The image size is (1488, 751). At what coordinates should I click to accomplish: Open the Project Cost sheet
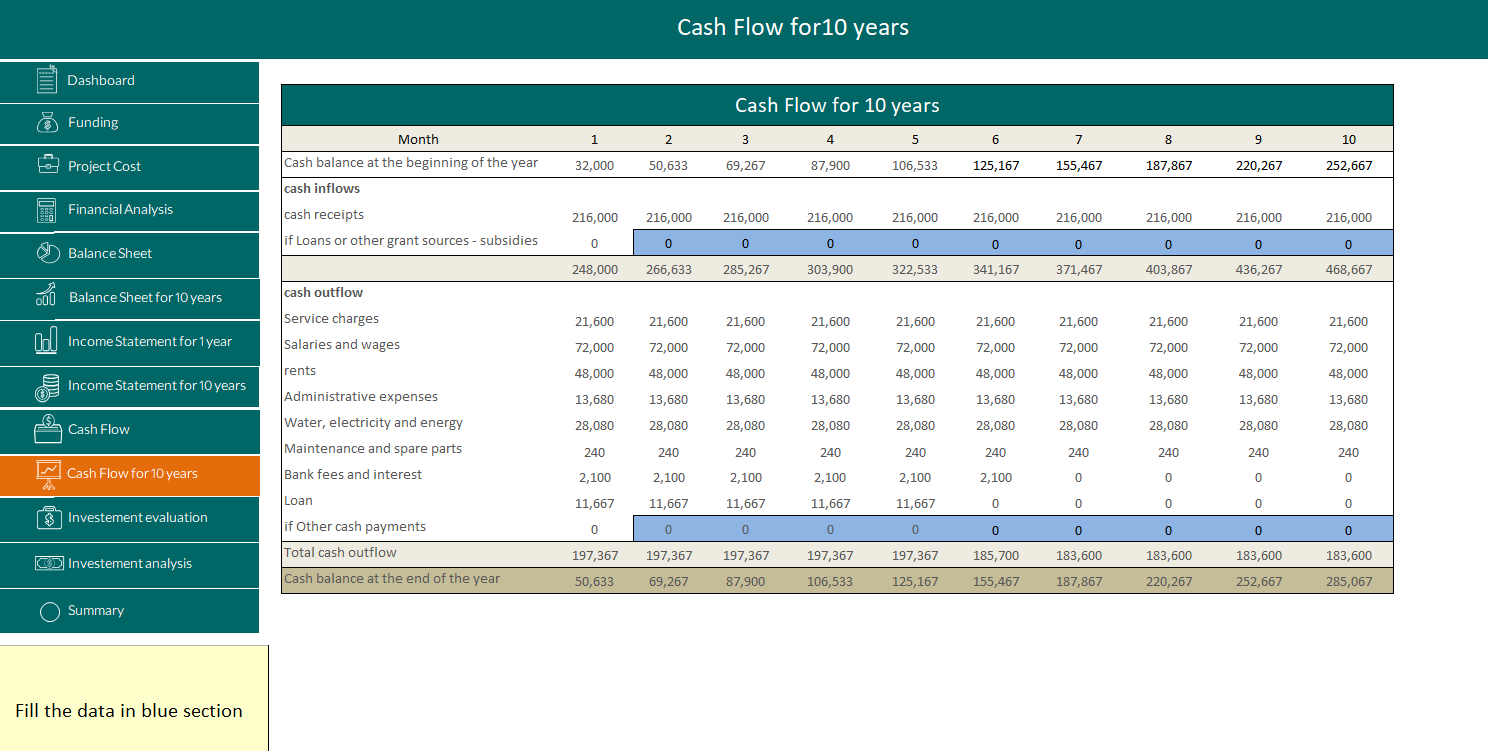[x=129, y=166]
